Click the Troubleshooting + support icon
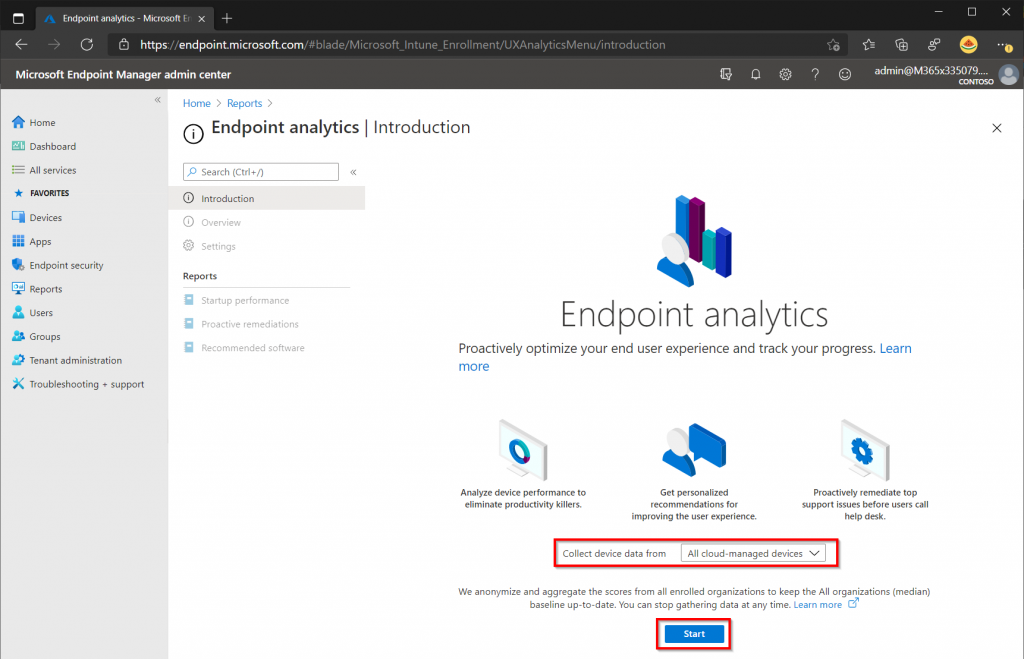The width and height of the screenshot is (1024, 659). [x=18, y=384]
